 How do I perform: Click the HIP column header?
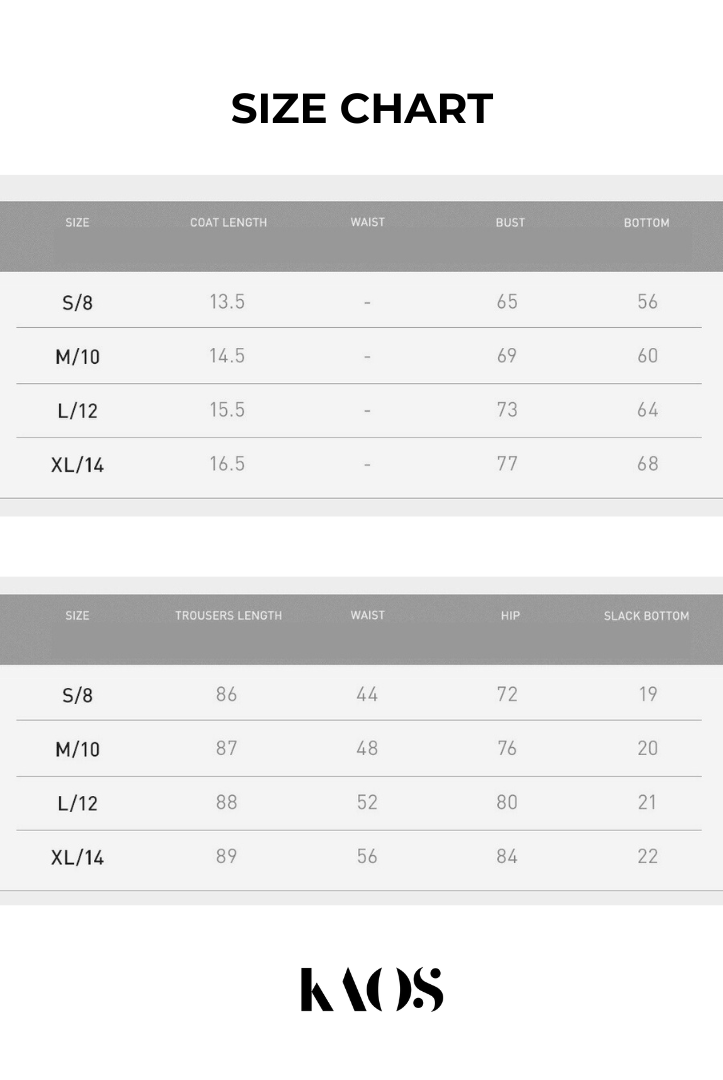[510, 615]
